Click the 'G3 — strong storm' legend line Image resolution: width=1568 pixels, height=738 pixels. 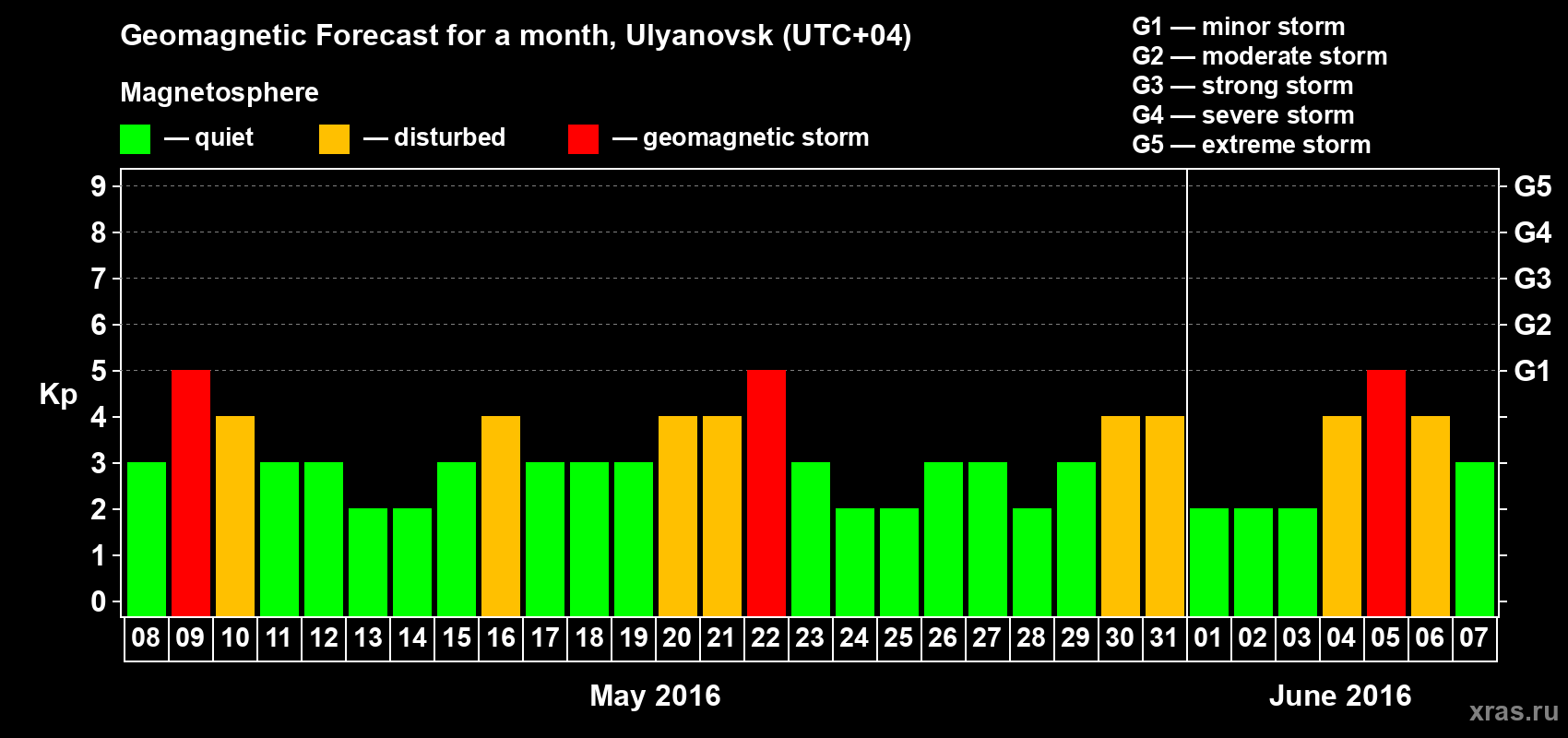[x=1242, y=86]
